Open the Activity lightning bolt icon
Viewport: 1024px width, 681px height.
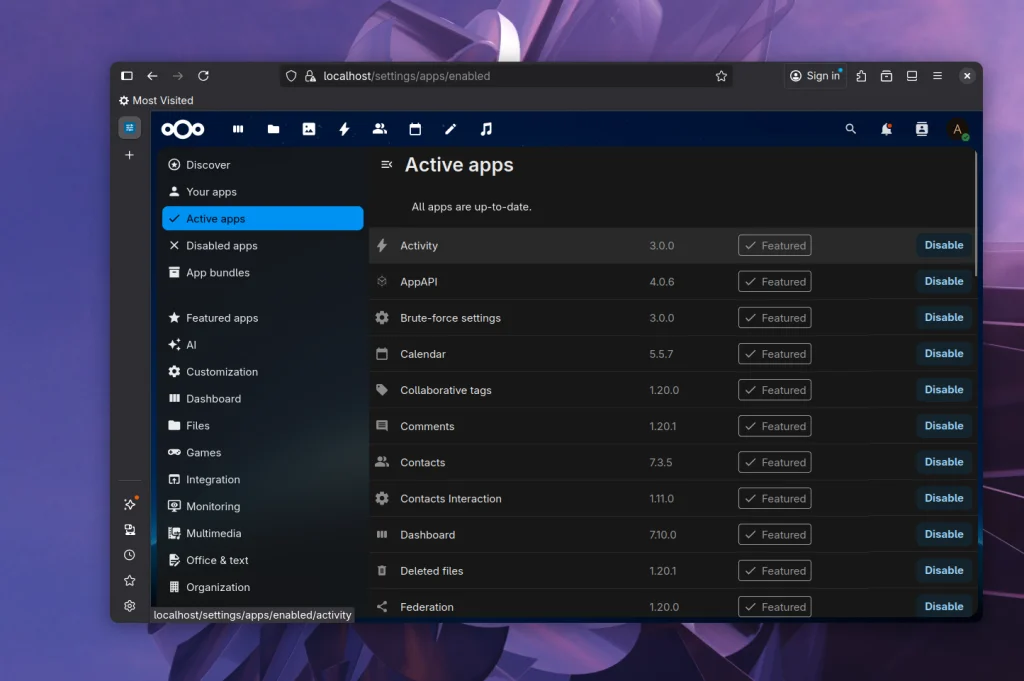[x=344, y=129]
